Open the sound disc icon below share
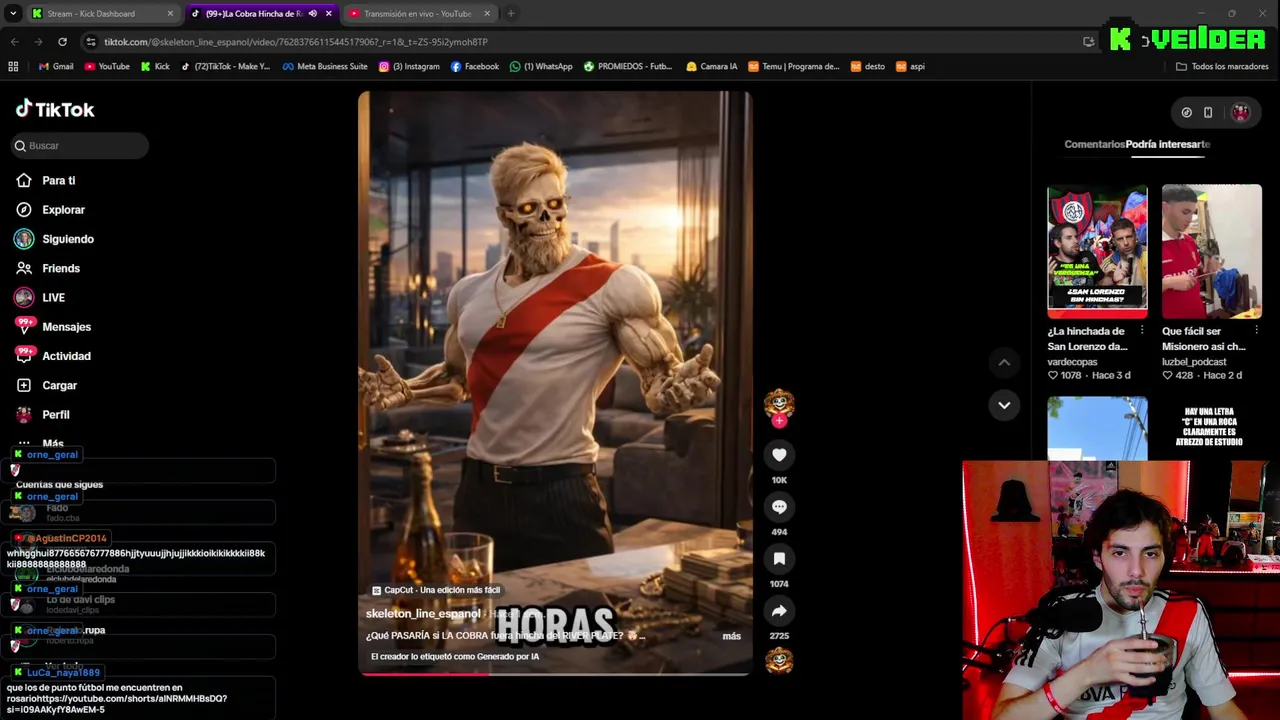This screenshot has height=720, width=1280. coord(779,661)
